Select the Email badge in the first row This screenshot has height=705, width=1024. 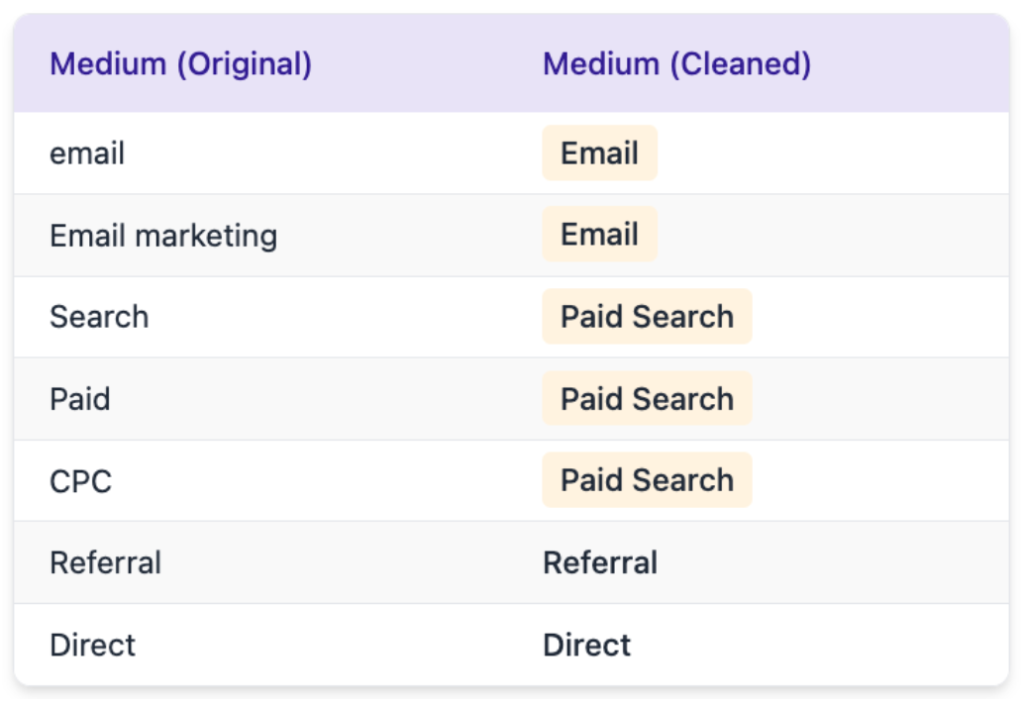tap(599, 152)
